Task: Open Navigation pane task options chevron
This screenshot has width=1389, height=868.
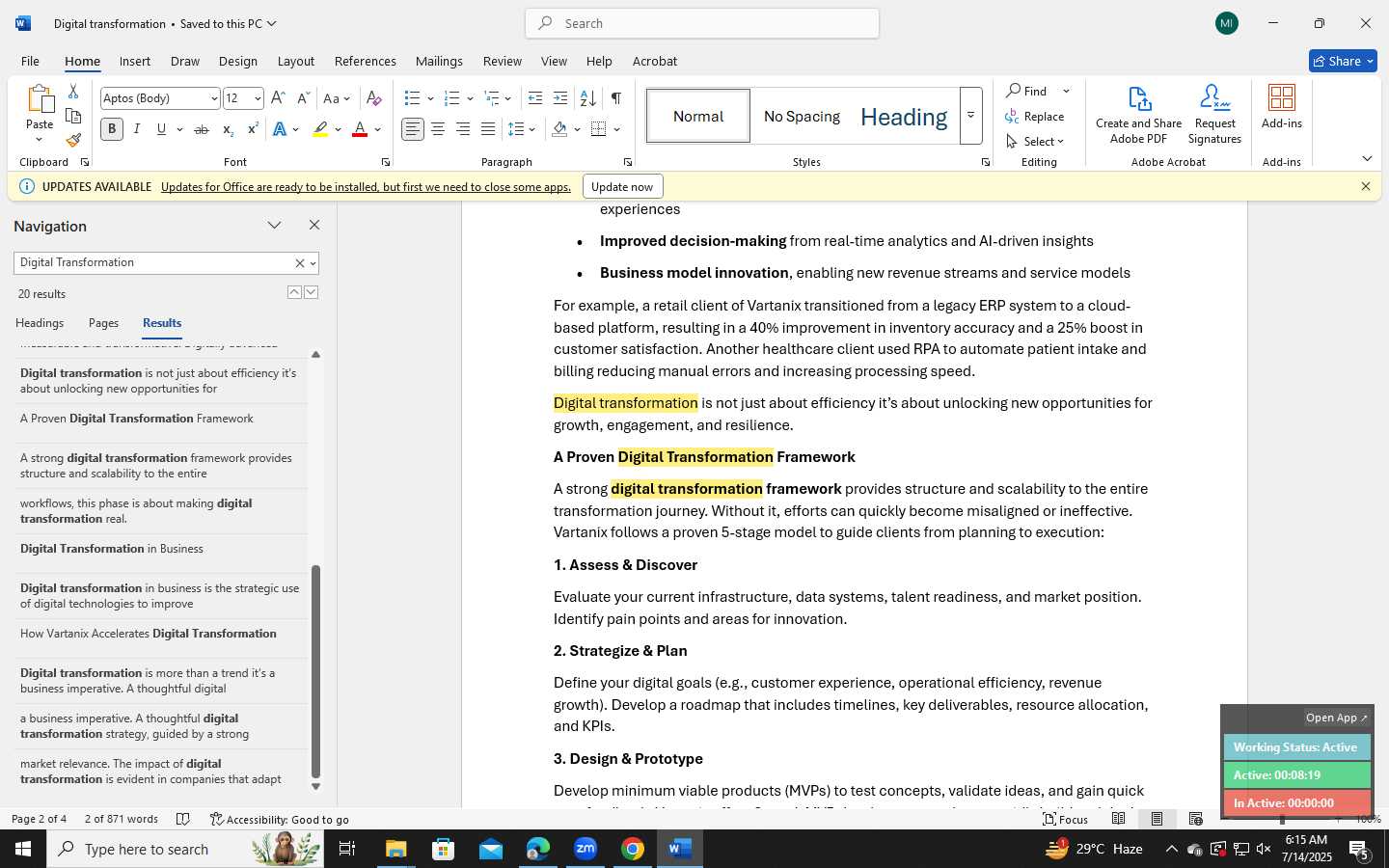Action: point(274,226)
